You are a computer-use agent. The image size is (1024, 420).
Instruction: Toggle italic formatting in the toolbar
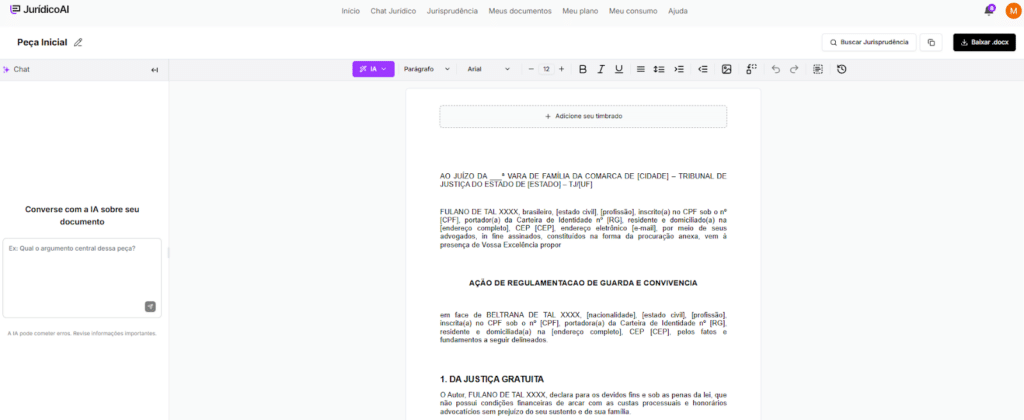[x=601, y=69]
